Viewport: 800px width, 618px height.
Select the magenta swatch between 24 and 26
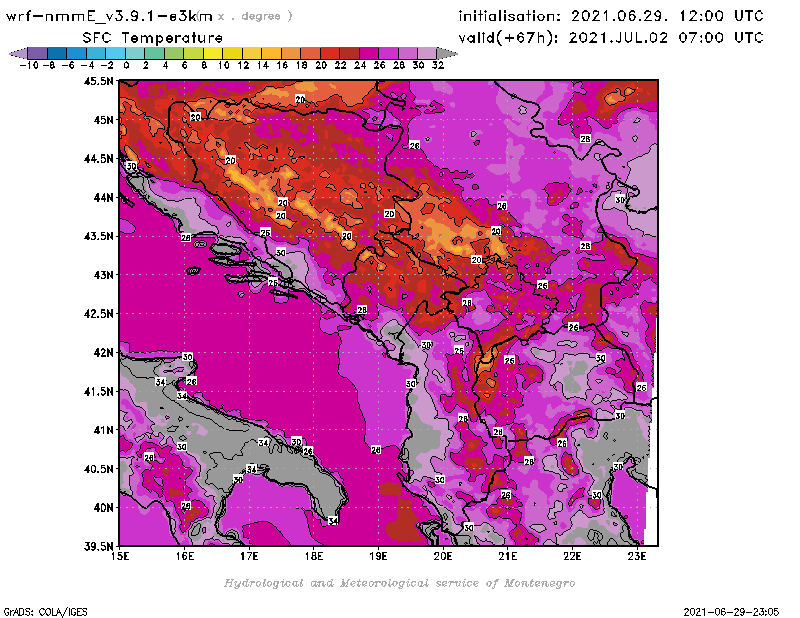(x=368, y=53)
